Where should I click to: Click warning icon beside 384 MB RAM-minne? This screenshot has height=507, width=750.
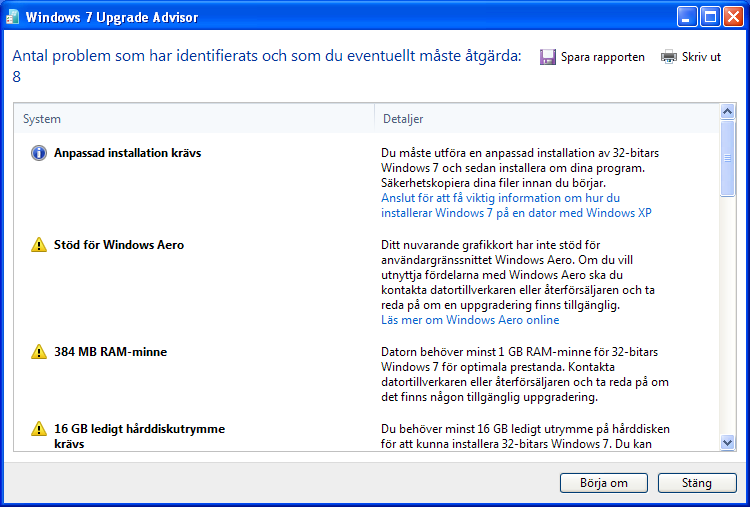point(39,352)
